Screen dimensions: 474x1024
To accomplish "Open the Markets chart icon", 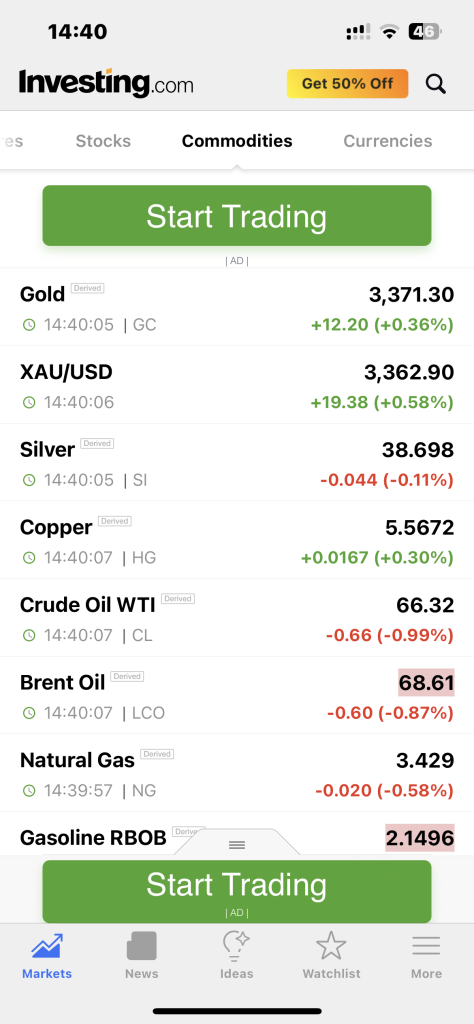I will [x=47, y=946].
